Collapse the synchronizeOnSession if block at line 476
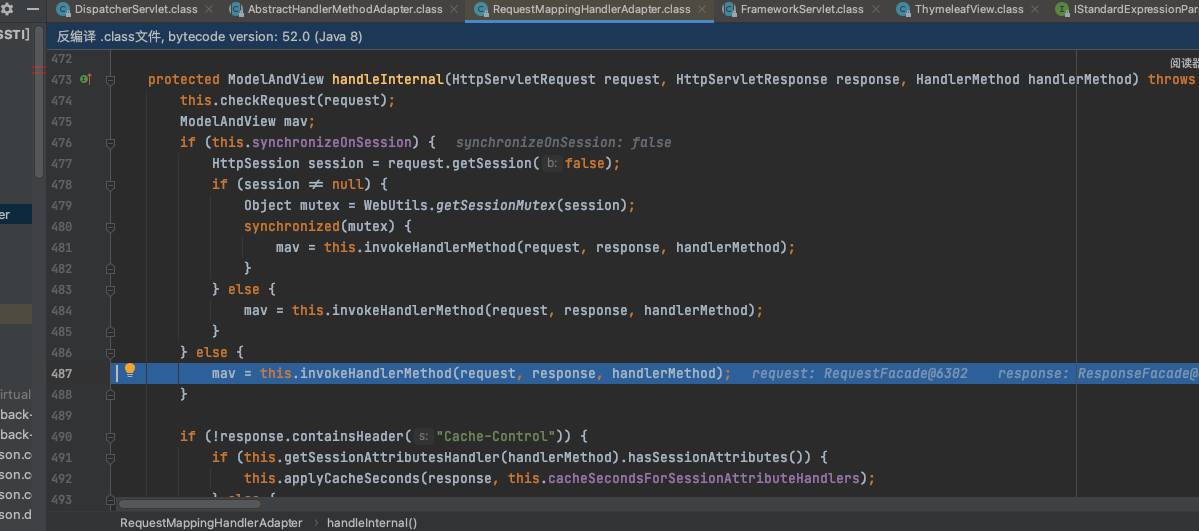Viewport: 1199px width, 531px height. (x=111, y=142)
